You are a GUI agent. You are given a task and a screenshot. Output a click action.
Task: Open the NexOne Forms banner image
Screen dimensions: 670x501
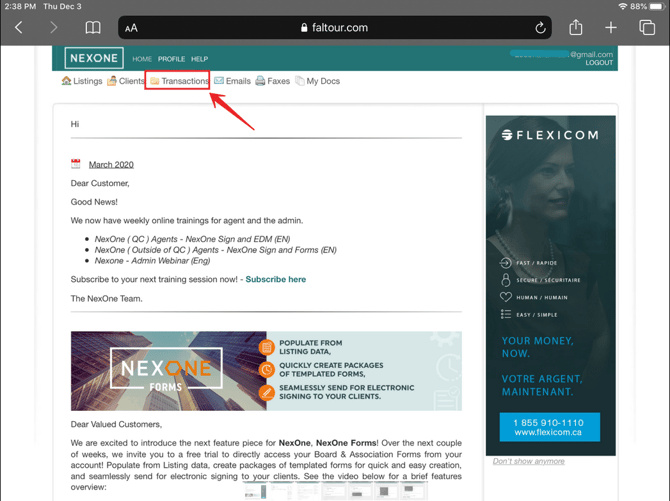coord(266,371)
